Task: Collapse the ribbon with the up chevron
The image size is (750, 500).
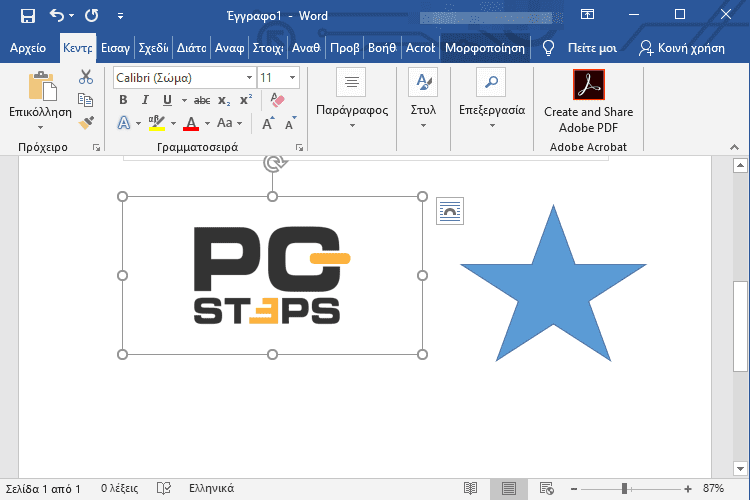Action: click(734, 147)
